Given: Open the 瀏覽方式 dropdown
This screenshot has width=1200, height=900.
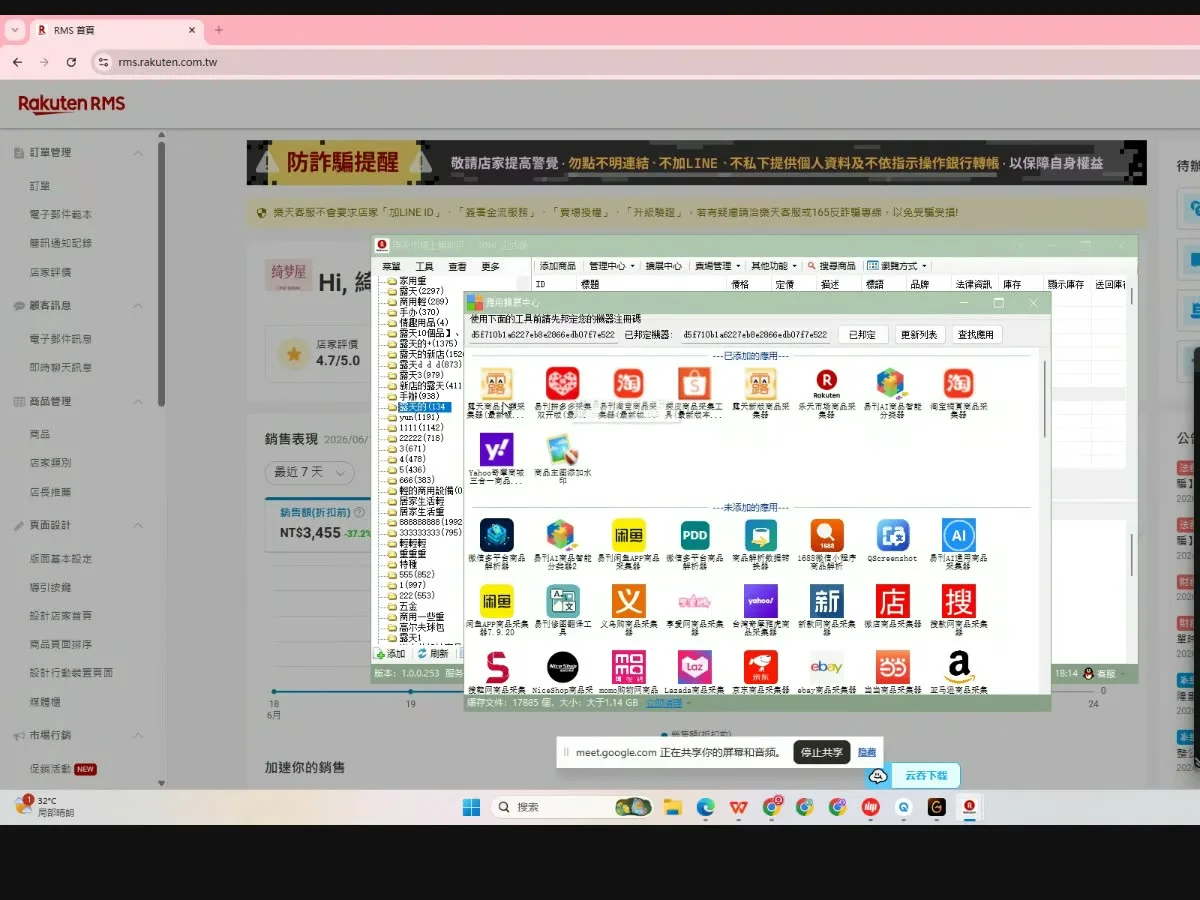Looking at the screenshot, I should tap(898, 266).
